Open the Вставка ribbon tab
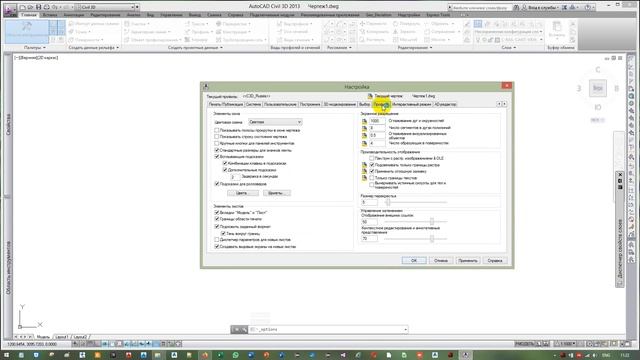This screenshot has height=360, width=640. pyautogui.click(x=50, y=15)
